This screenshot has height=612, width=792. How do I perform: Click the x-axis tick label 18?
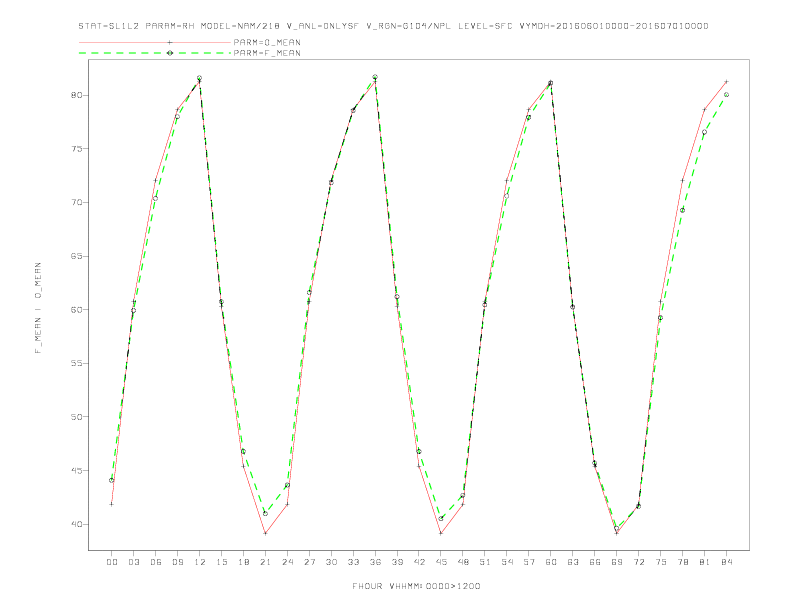pyautogui.click(x=243, y=562)
